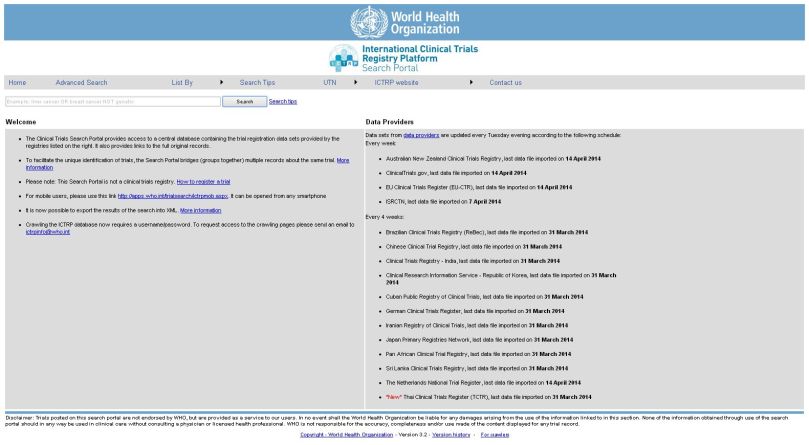Click the Iranian Registry of Clinical Trials entry
The image size is (809, 445).
tap(477, 326)
